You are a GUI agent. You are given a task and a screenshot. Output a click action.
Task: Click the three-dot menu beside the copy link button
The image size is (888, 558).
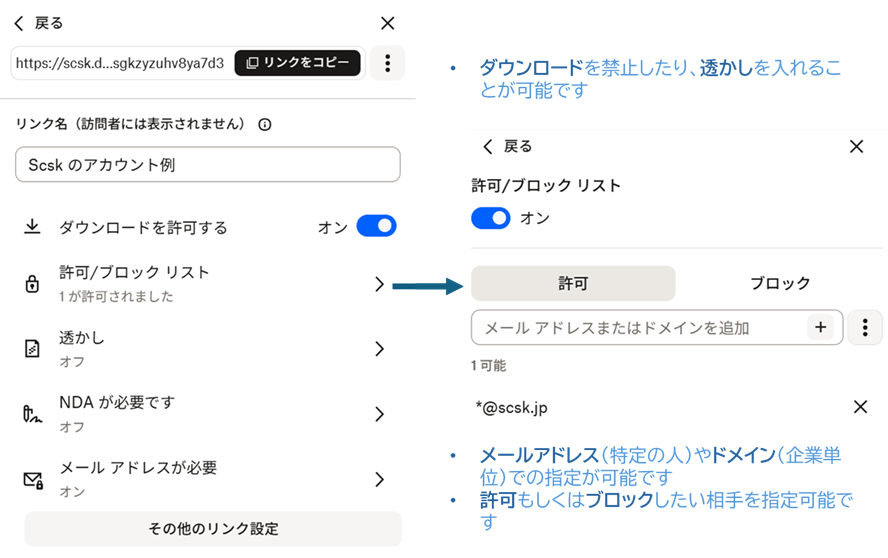pyautogui.click(x=387, y=63)
